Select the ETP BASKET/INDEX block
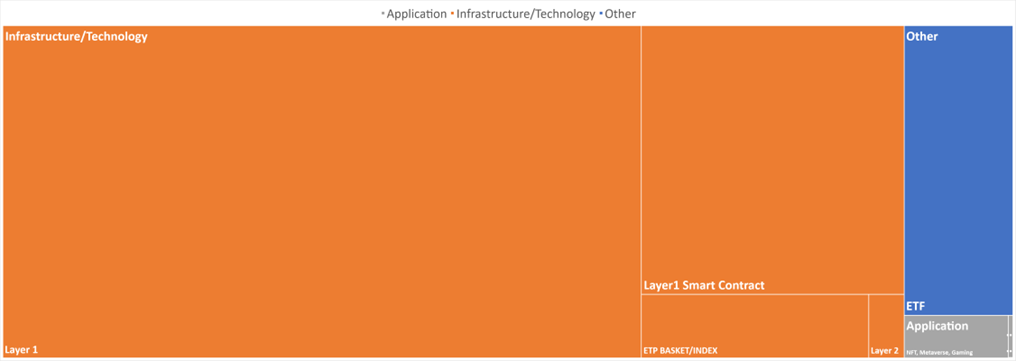The image size is (1016, 361). tap(755, 326)
